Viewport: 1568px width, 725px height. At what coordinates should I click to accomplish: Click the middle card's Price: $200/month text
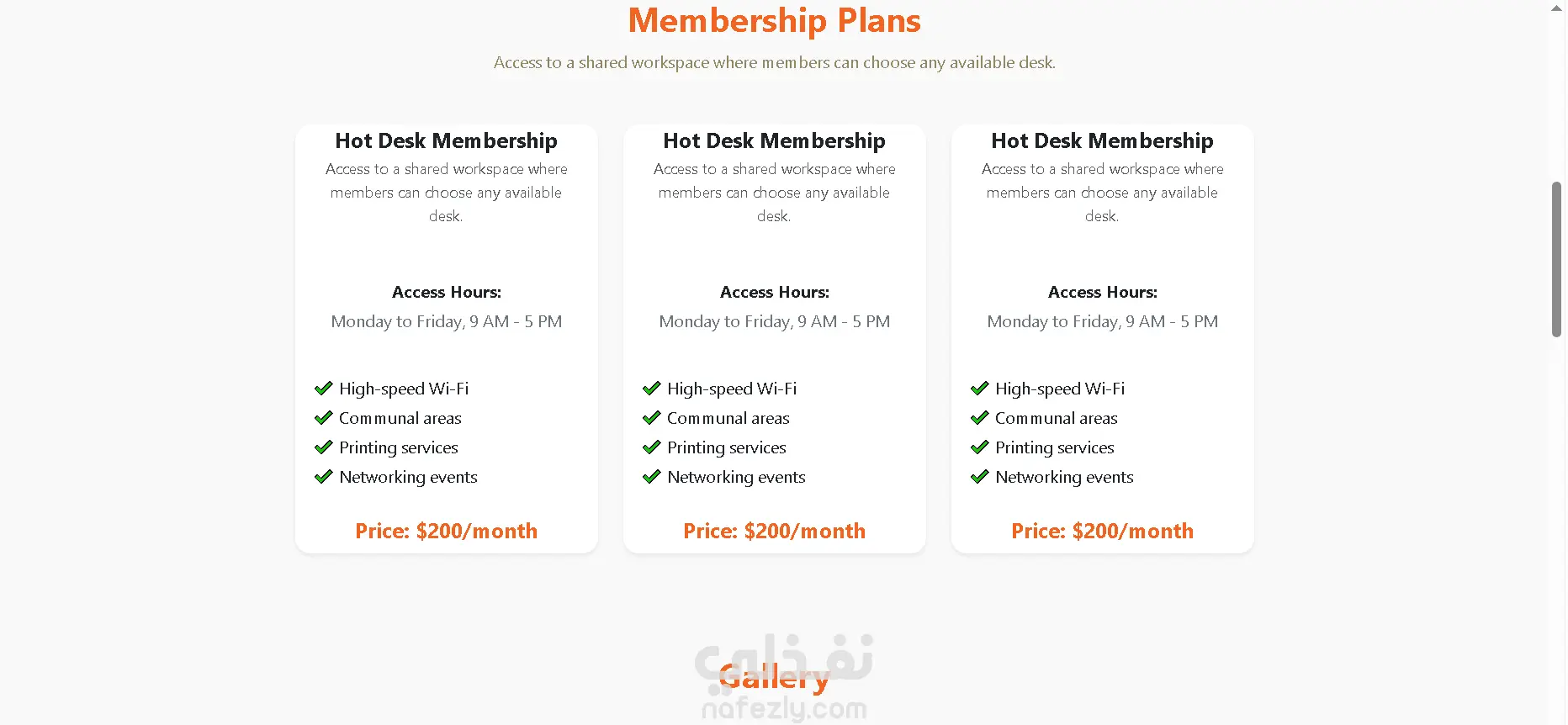tap(774, 531)
